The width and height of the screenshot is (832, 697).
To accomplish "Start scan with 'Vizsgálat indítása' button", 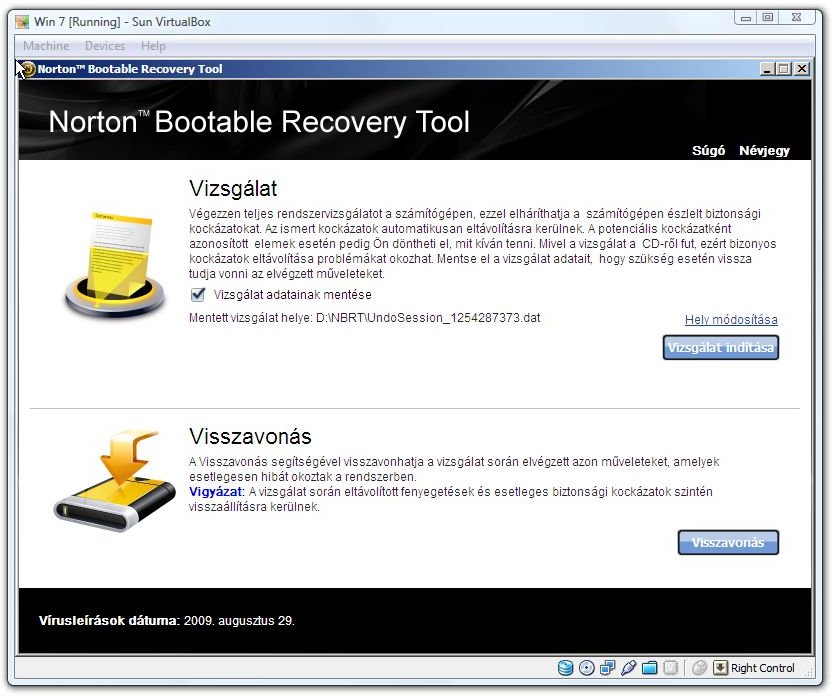I will [721, 347].
